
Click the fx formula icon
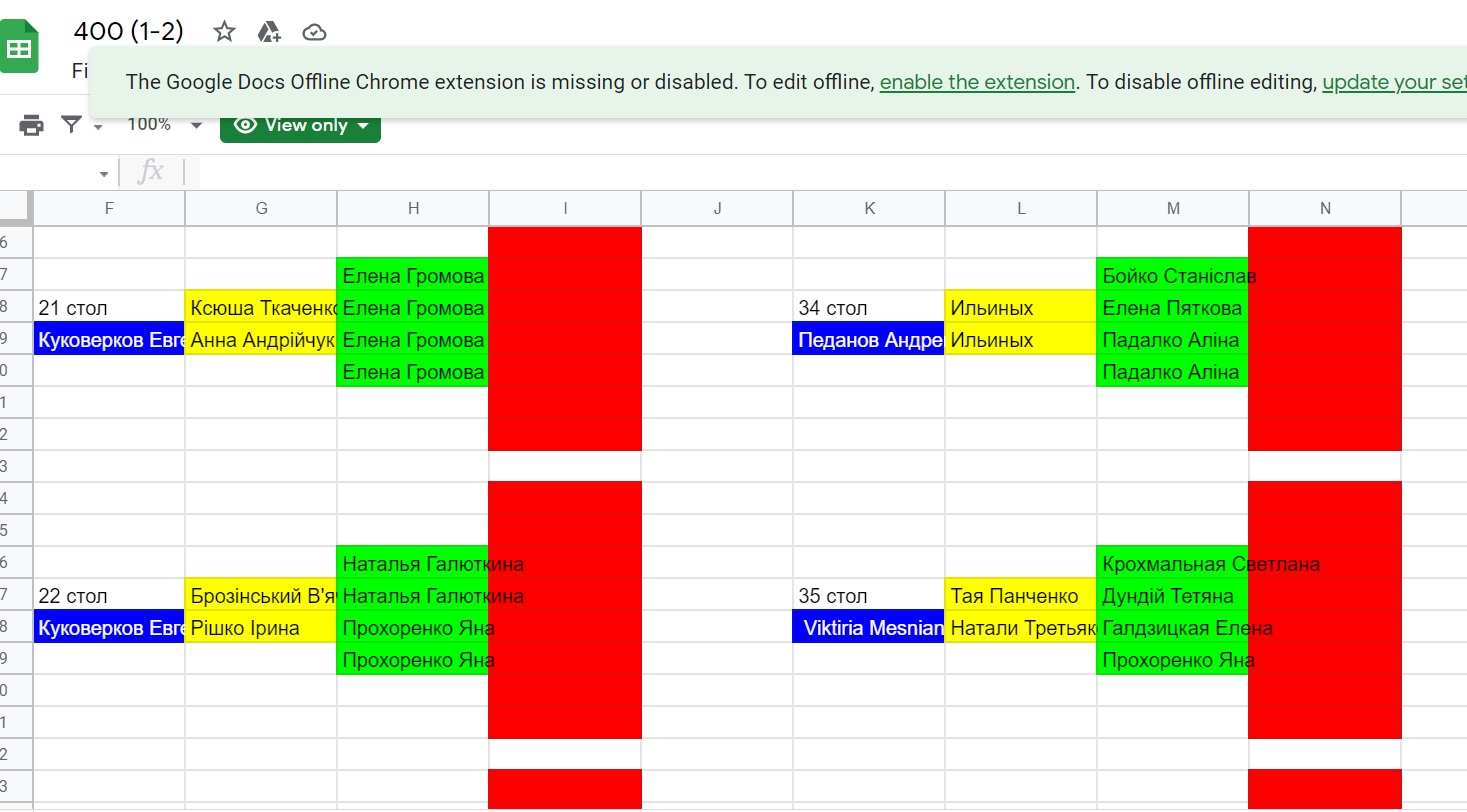[151, 172]
